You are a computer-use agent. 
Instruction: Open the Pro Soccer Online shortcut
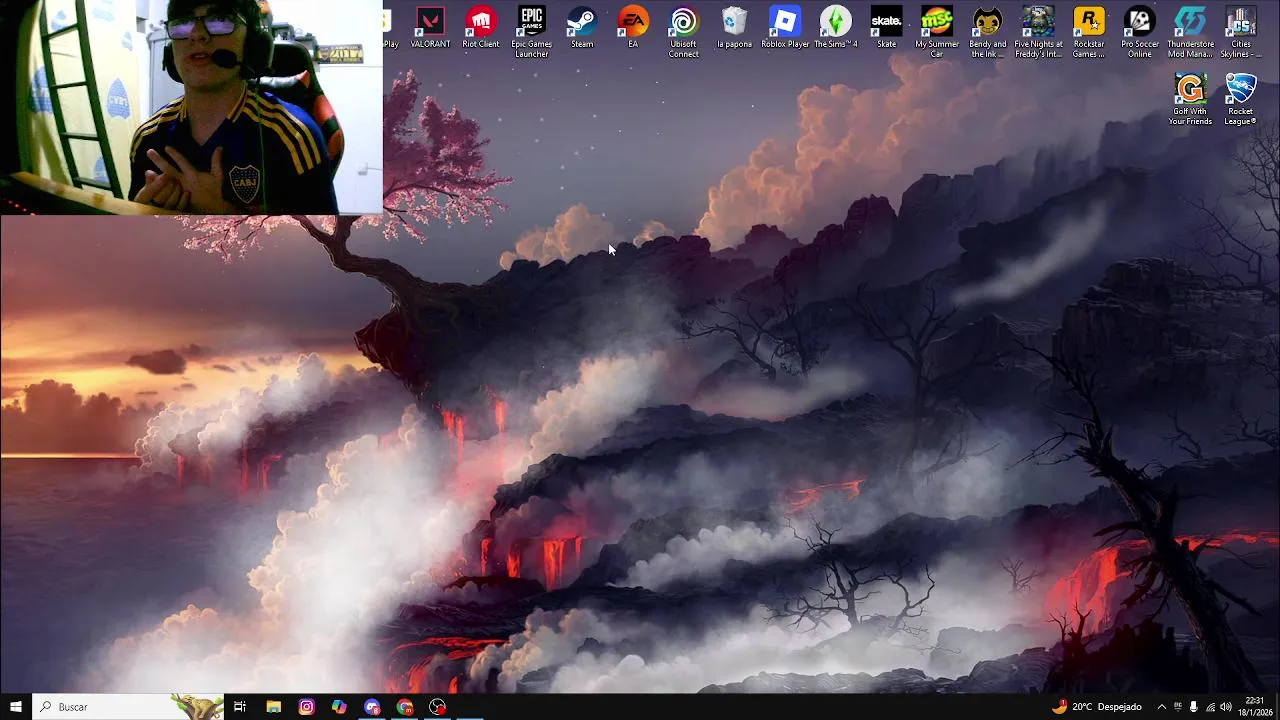pyautogui.click(x=1140, y=32)
